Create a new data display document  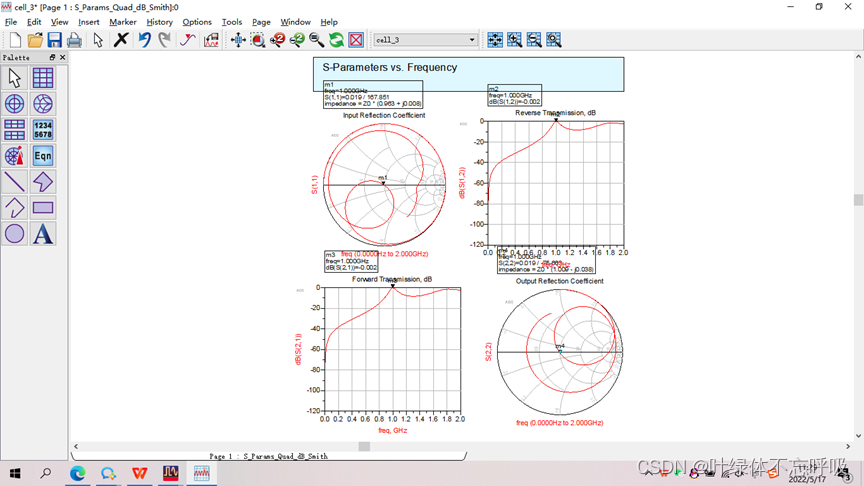[x=15, y=40]
